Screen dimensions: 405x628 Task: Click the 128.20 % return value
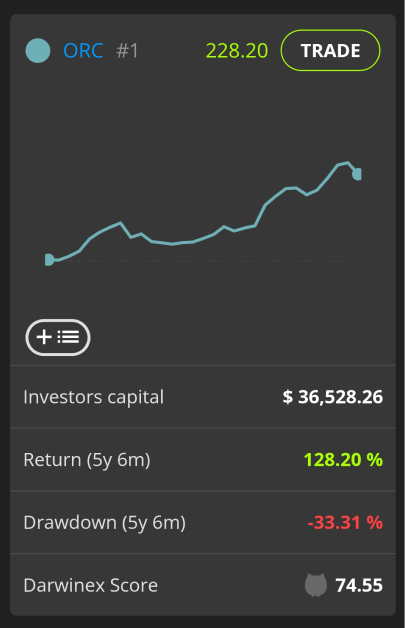pyautogui.click(x=343, y=459)
